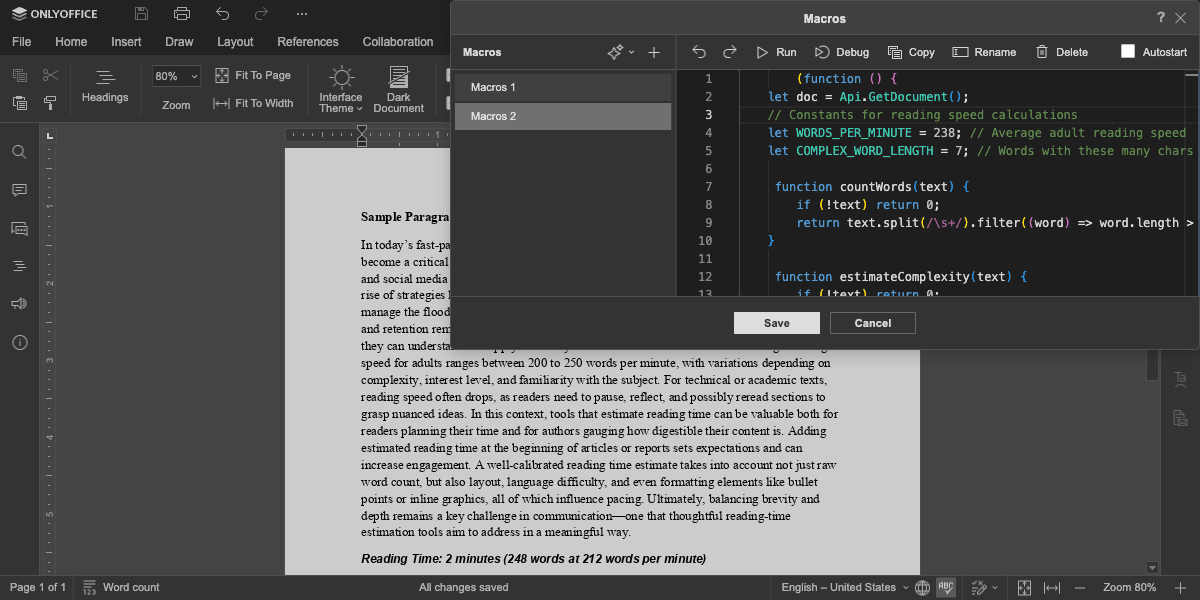Switch to the Collaboration tab
The width and height of the screenshot is (1200, 600).
[398, 42]
